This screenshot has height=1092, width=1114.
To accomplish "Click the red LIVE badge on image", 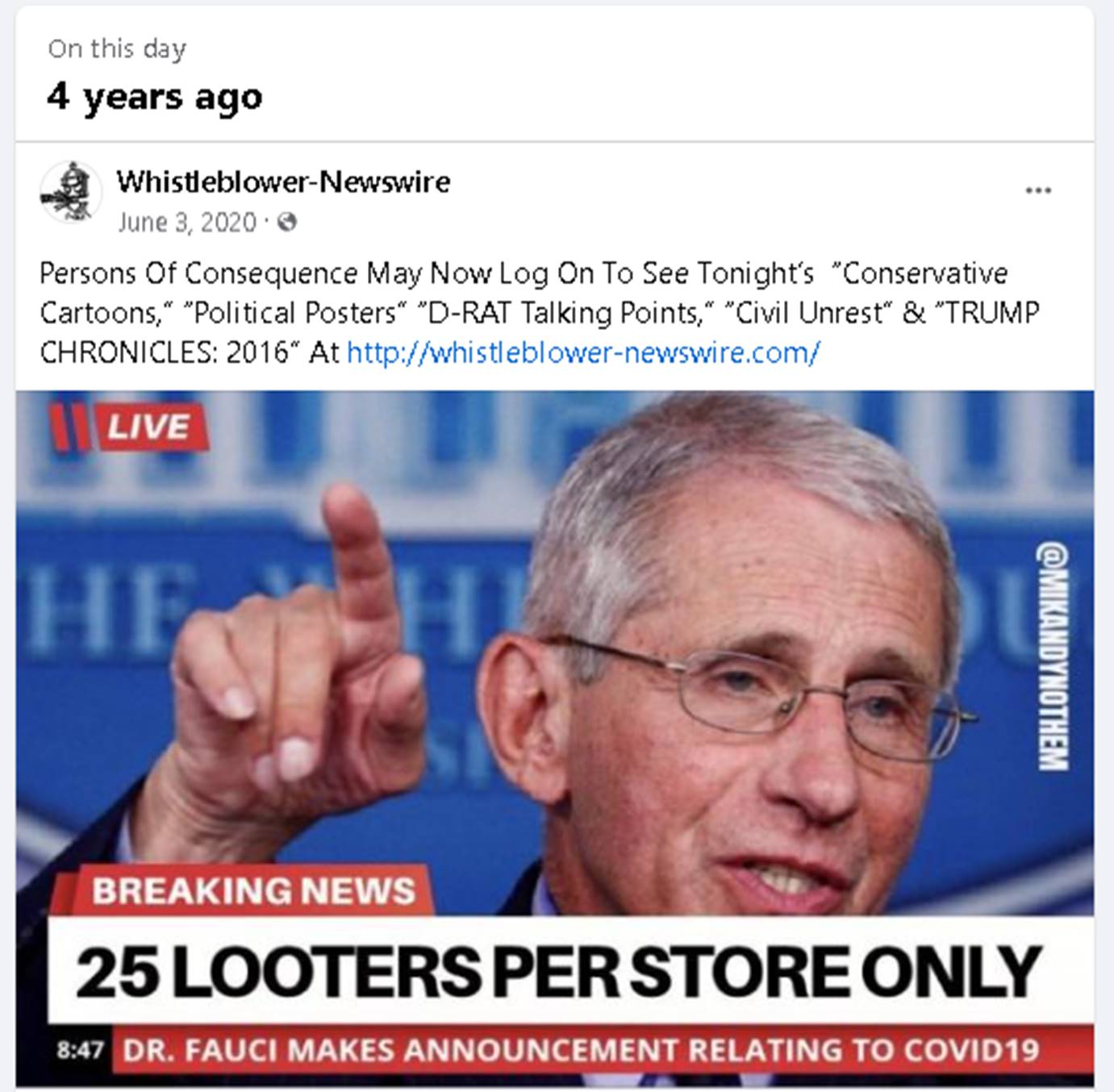I will tap(129, 426).
